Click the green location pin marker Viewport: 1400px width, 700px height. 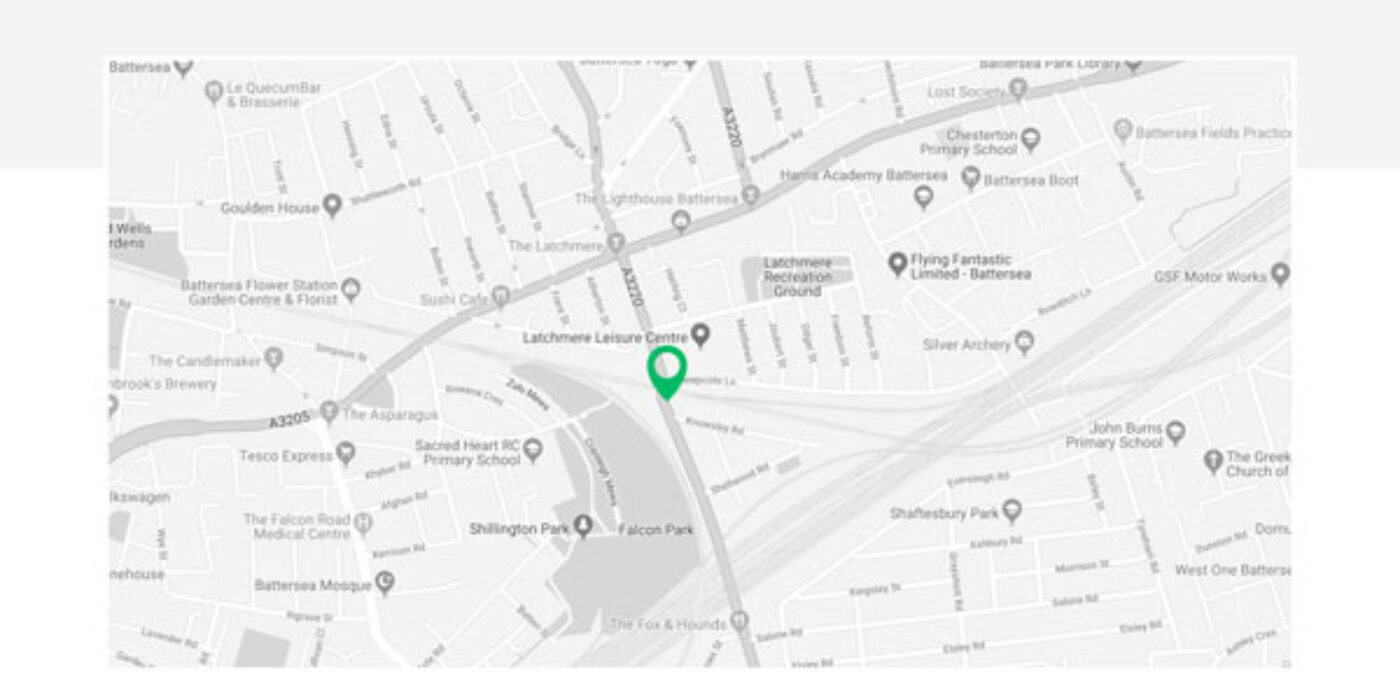click(666, 372)
